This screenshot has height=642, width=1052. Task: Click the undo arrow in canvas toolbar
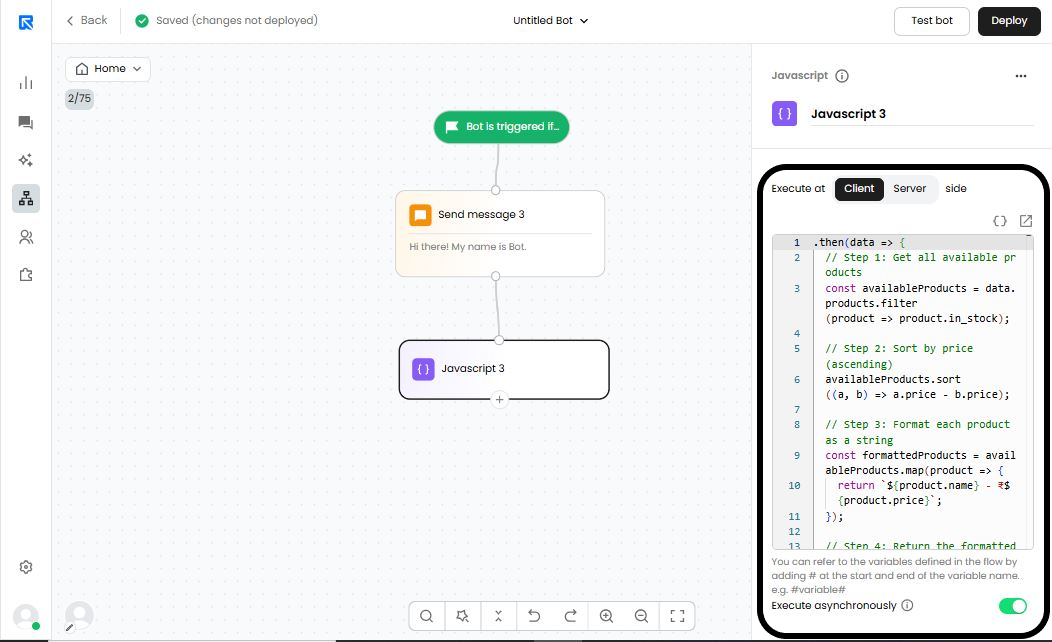click(534, 616)
